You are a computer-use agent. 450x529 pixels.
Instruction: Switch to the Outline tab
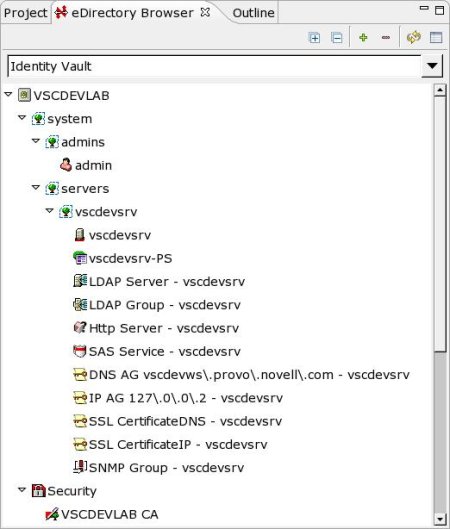click(x=253, y=13)
